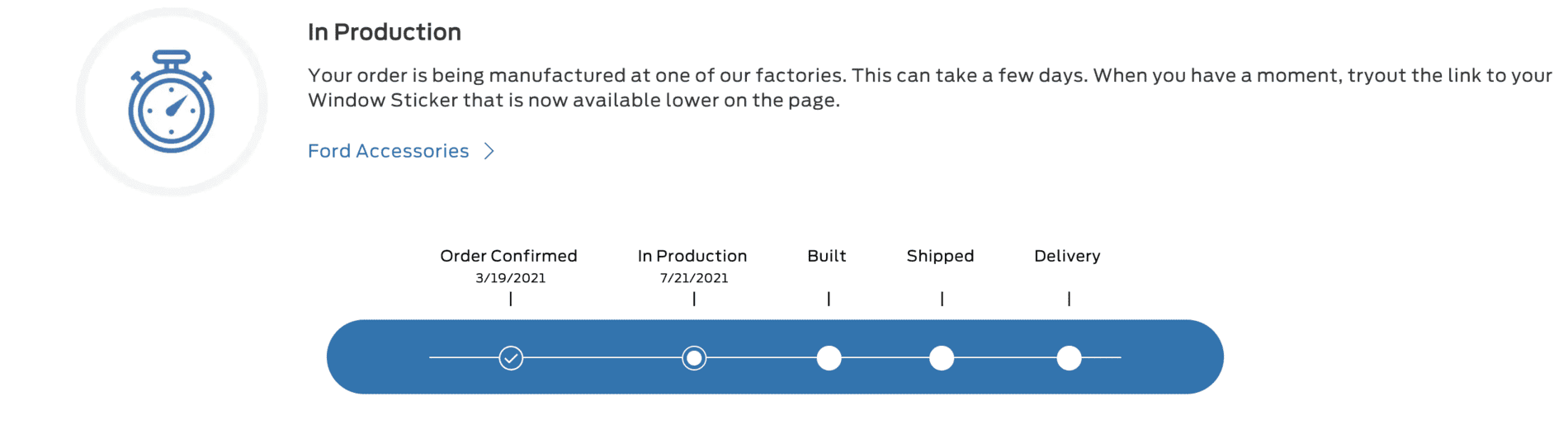Click the blue progress tracker bar
Viewport: 1568px width, 425px height.
click(x=775, y=357)
